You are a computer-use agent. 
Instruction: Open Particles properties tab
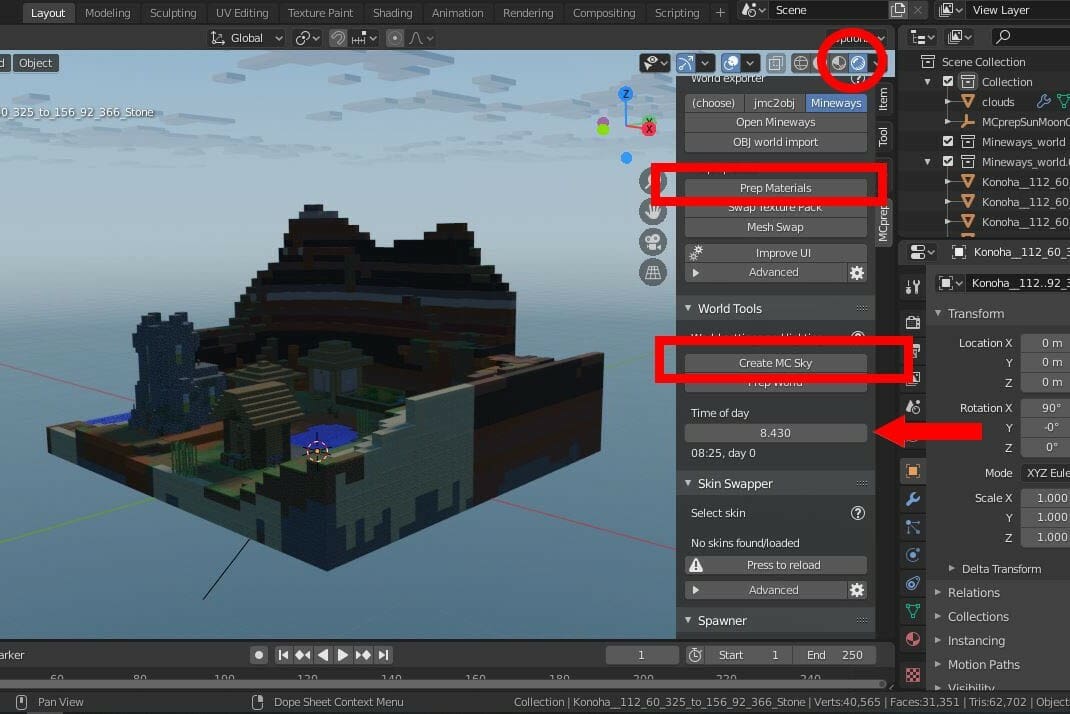pyautogui.click(x=913, y=527)
